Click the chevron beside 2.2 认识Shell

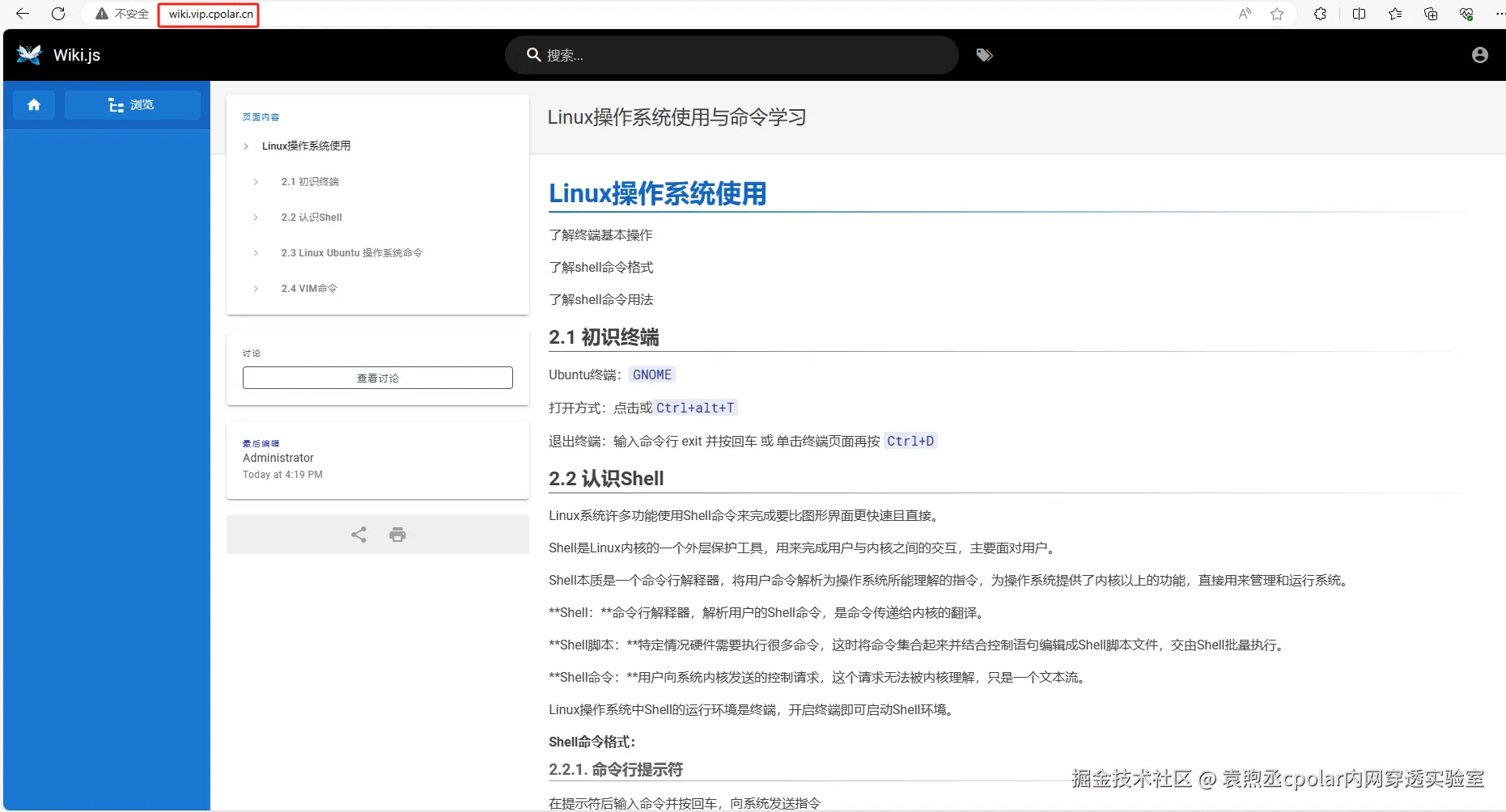pos(256,218)
